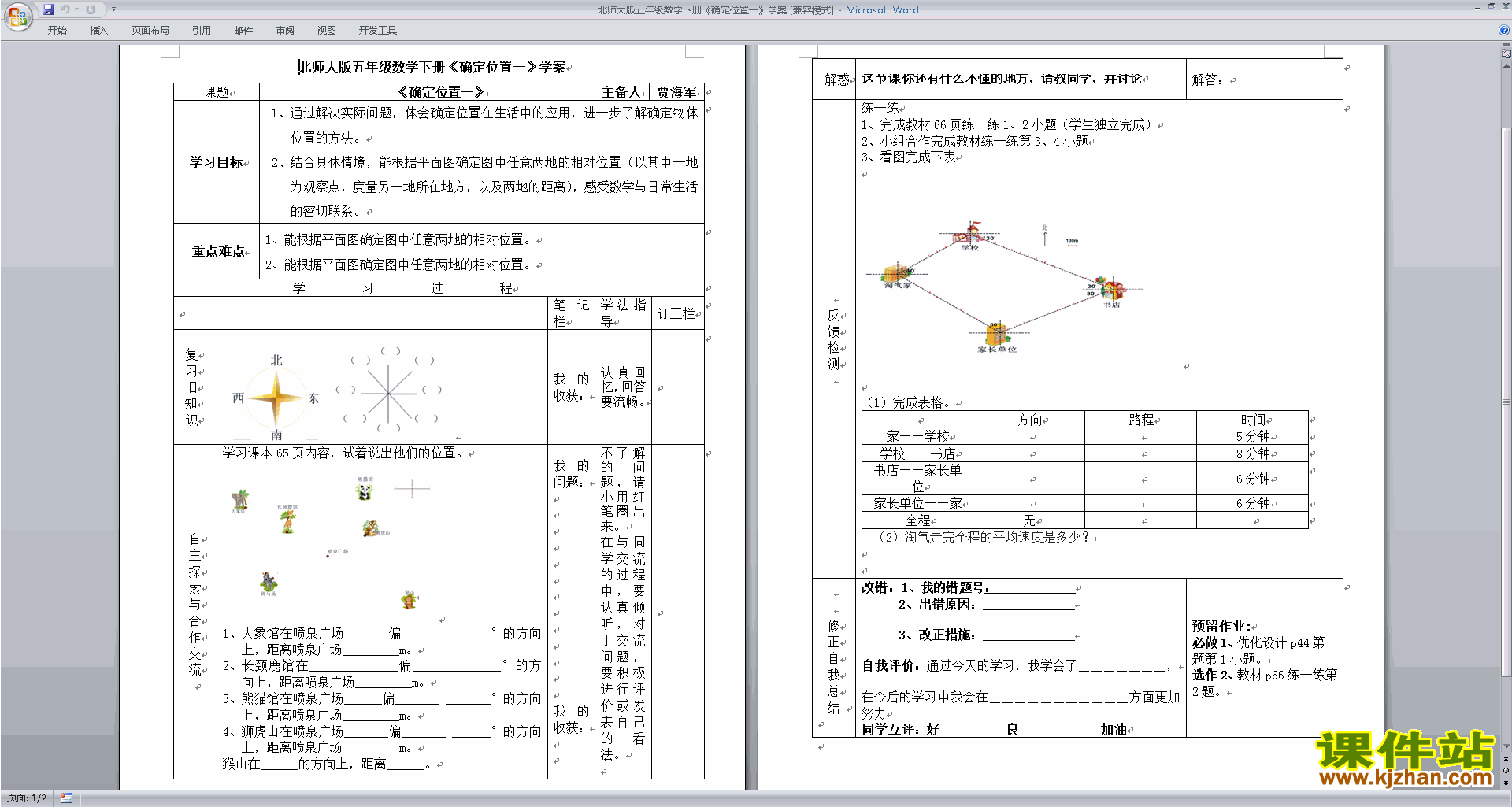Click the vertical scrollbar down arrow
Image resolution: width=1512 pixels, height=807 pixels.
click(x=1506, y=746)
